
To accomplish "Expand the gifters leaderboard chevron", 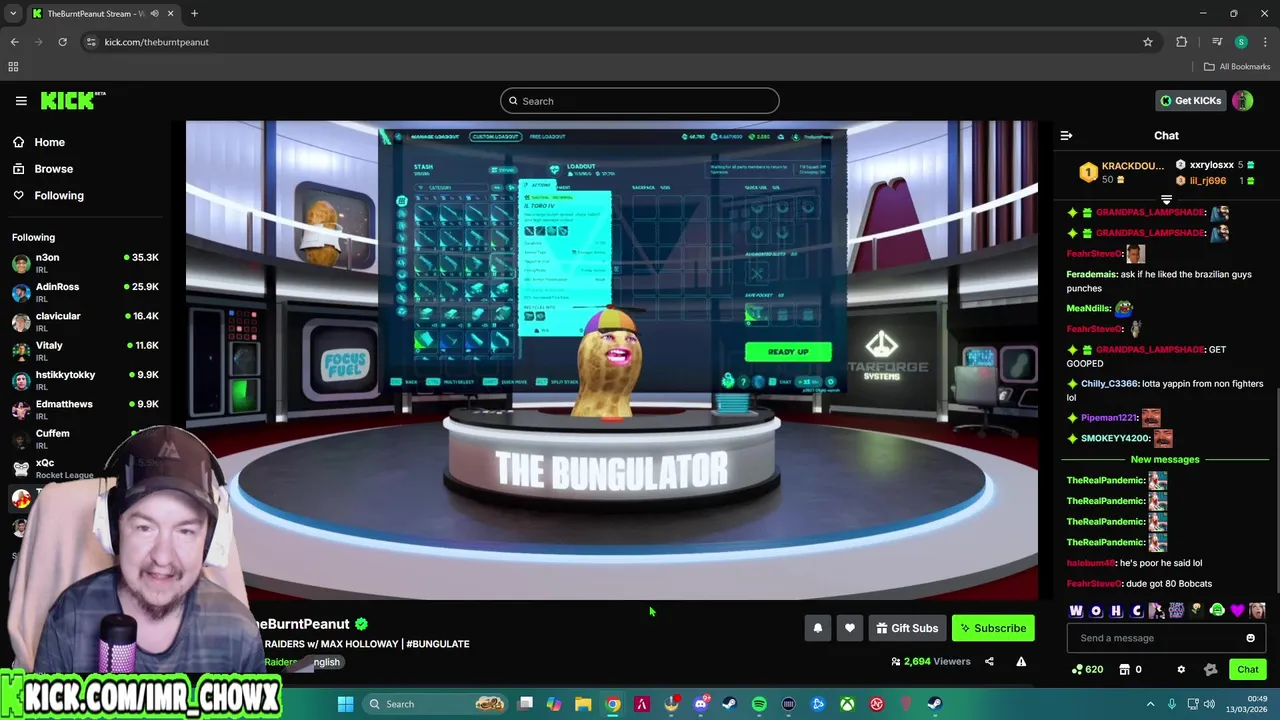I will click(1166, 200).
